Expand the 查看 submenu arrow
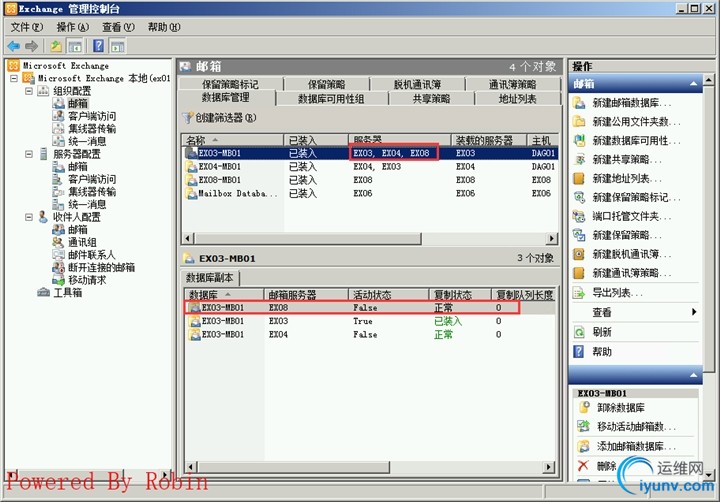Viewport: 720px width, 502px height. click(x=694, y=312)
